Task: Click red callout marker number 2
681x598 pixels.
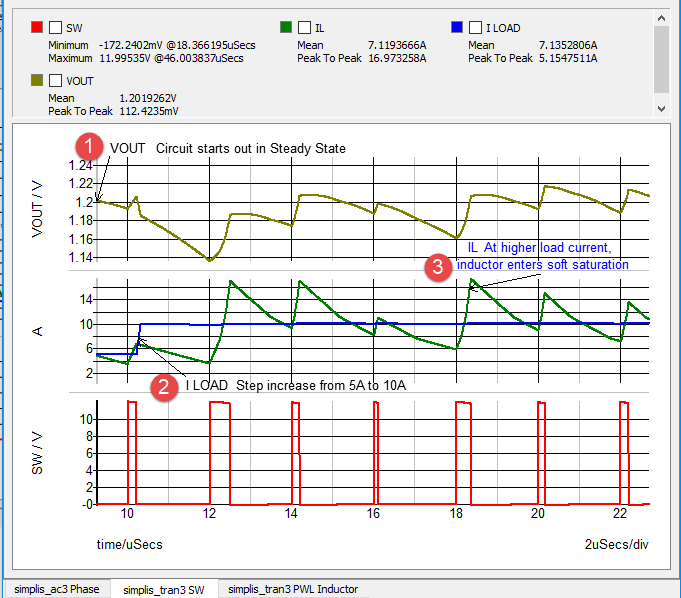Action: point(164,387)
